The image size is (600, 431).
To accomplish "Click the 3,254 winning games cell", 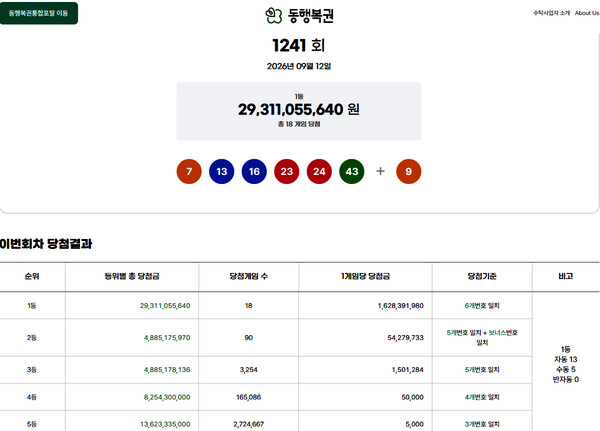I will click(x=249, y=370).
